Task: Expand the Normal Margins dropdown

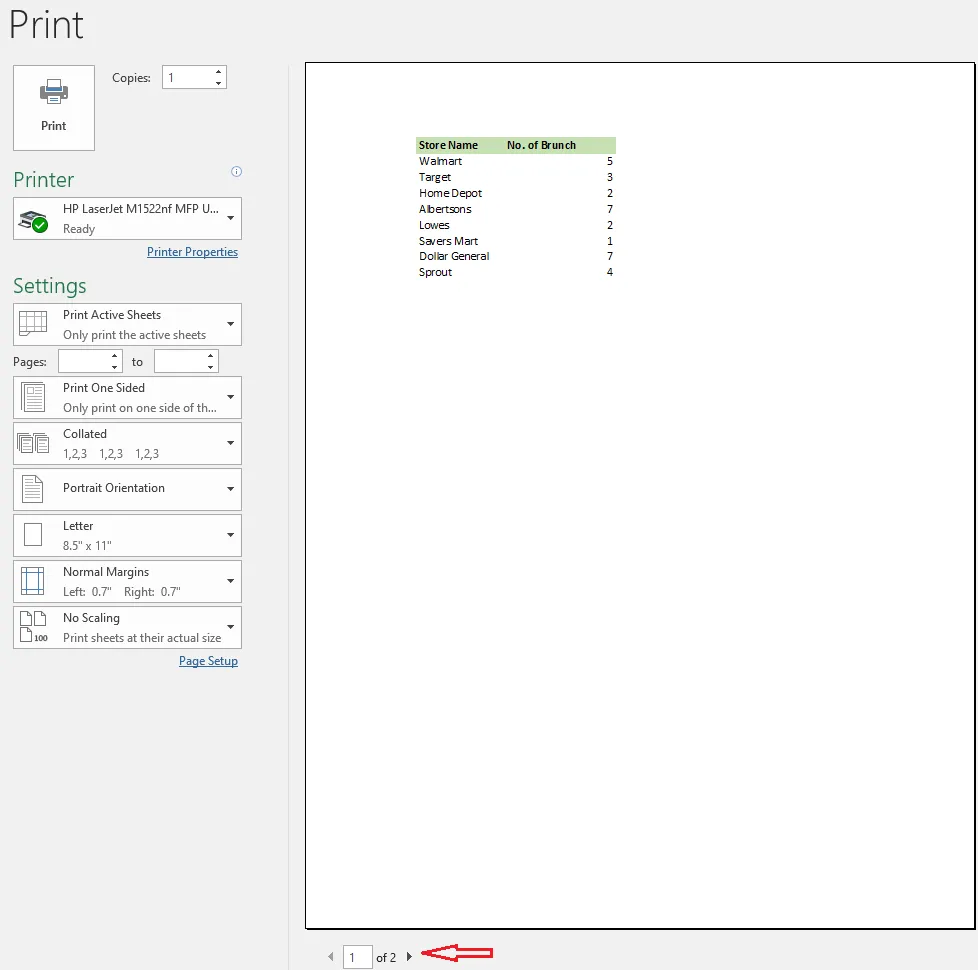Action: tap(127, 581)
